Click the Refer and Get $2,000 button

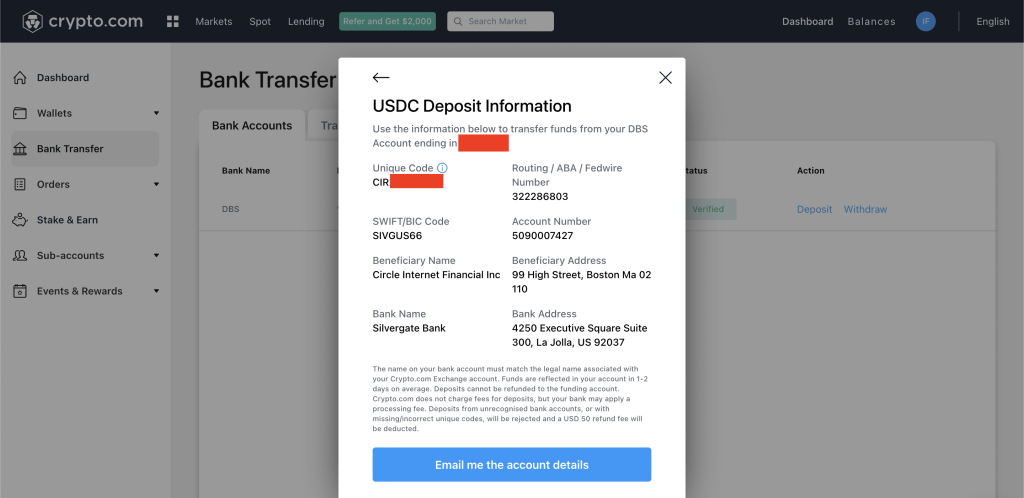click(387, 22)
